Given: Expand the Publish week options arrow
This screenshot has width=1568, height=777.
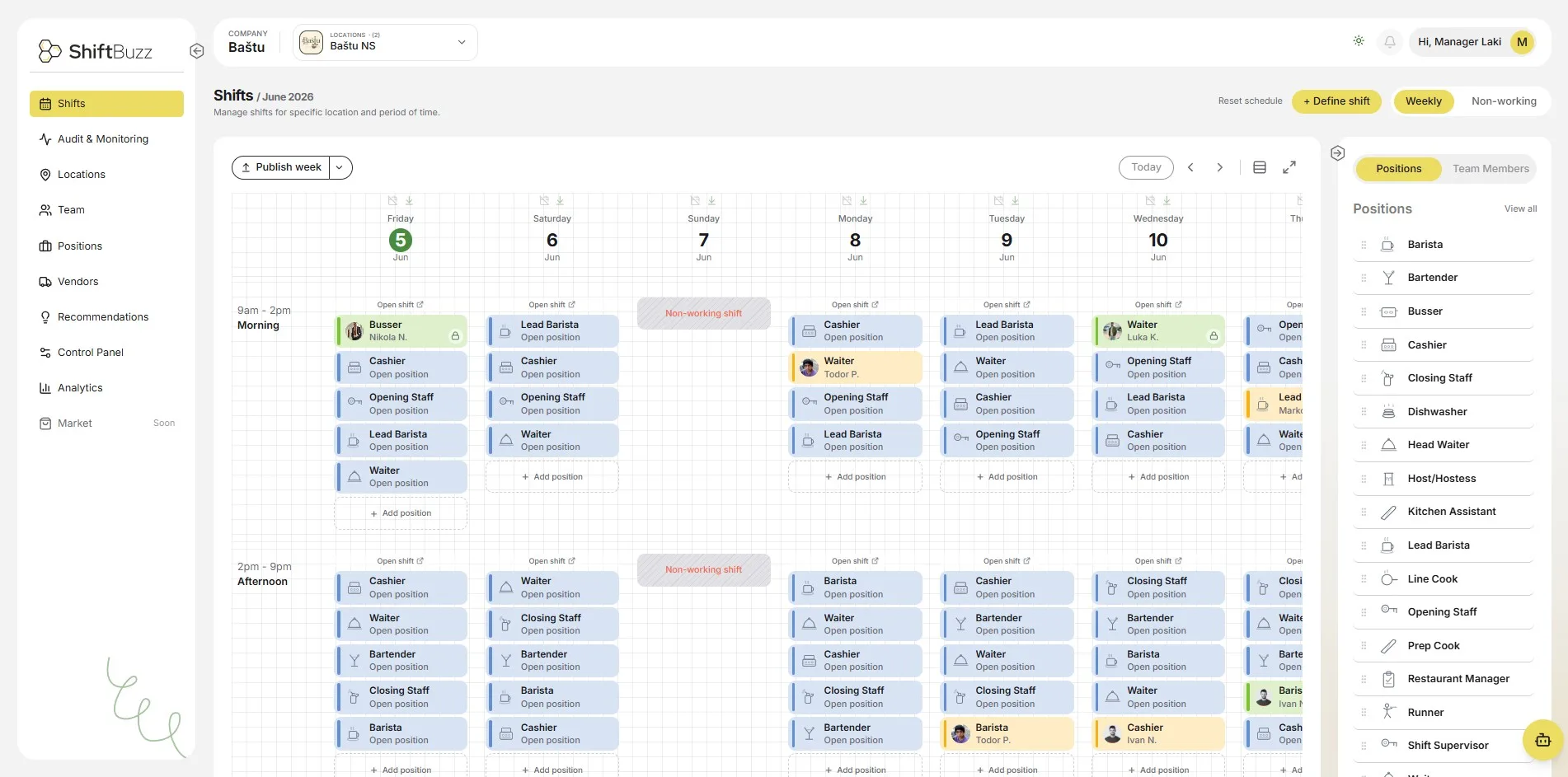Looking at the screenshot, I should point(340,167).
